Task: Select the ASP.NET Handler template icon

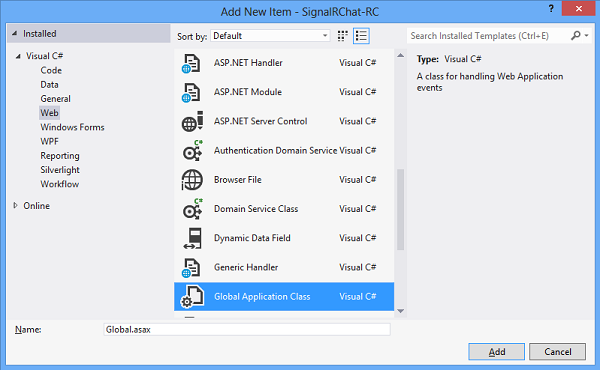Action: tap(191, 63)
